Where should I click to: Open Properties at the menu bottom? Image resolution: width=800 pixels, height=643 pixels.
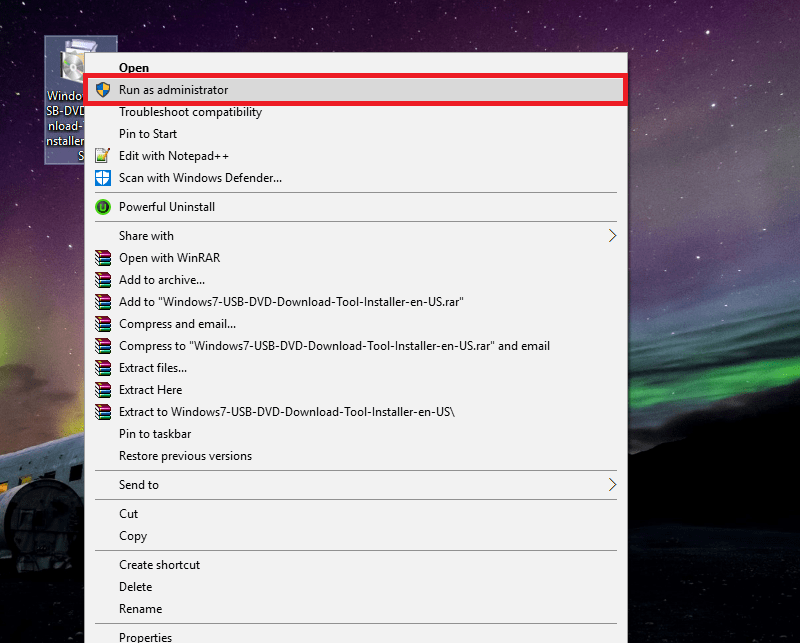356,636
